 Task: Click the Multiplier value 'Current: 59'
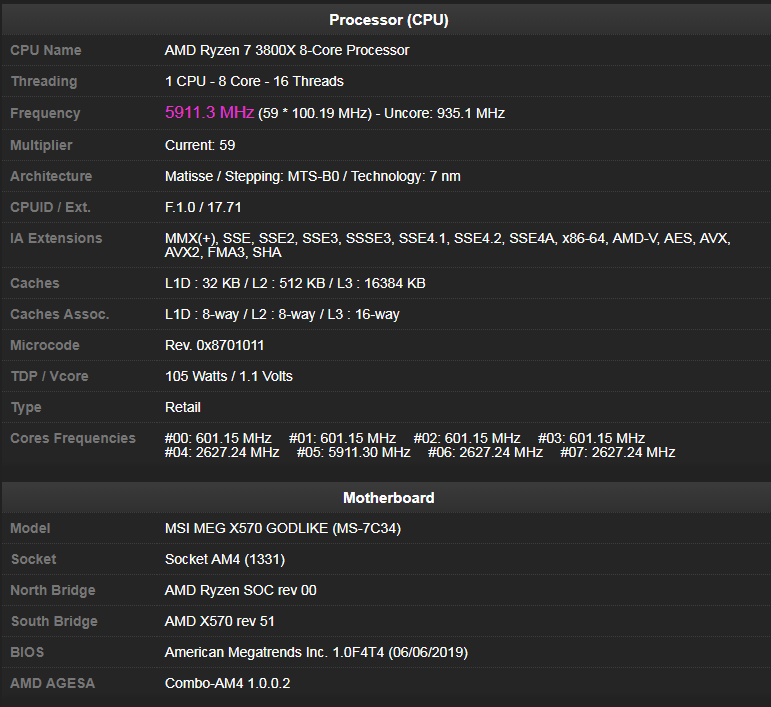(200, 145)
